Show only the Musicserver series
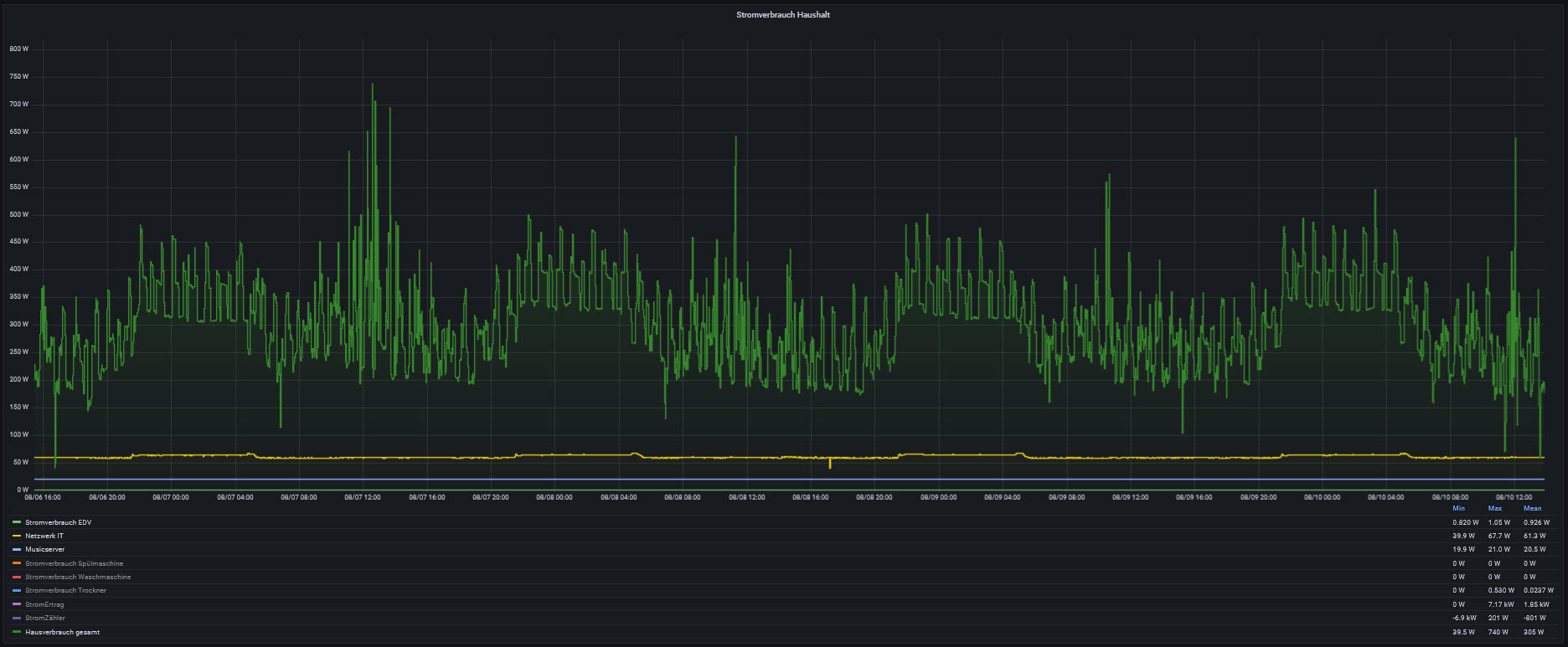This screenshot has height=647, width=1568. [x=44, y=550]
